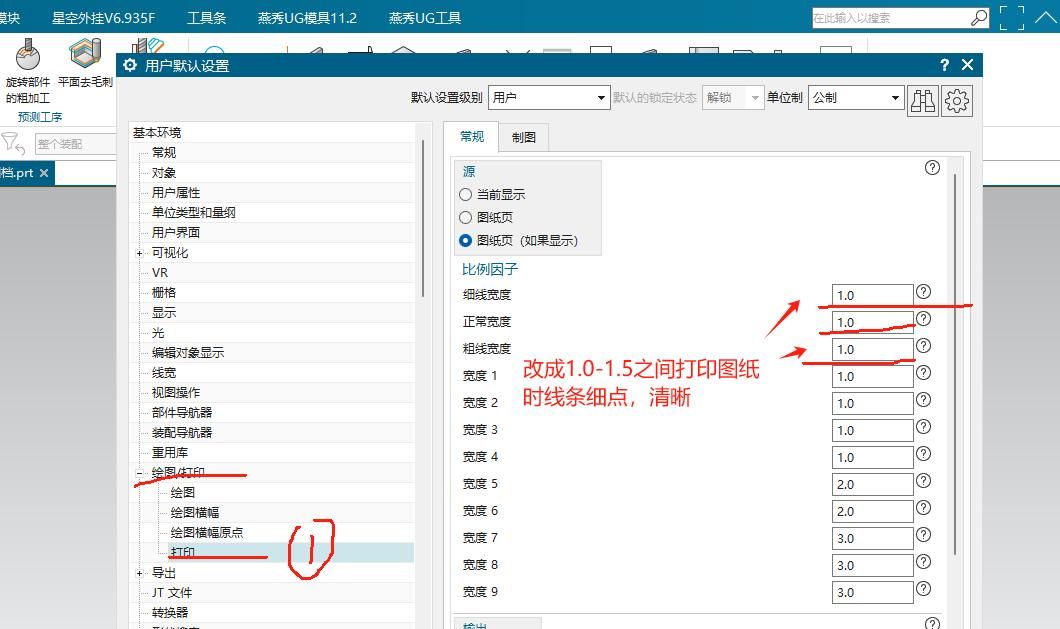The image size is (1060, 629).
Task: Click the binoculars search icon in the dialog
Action: (x=923, y=98)
